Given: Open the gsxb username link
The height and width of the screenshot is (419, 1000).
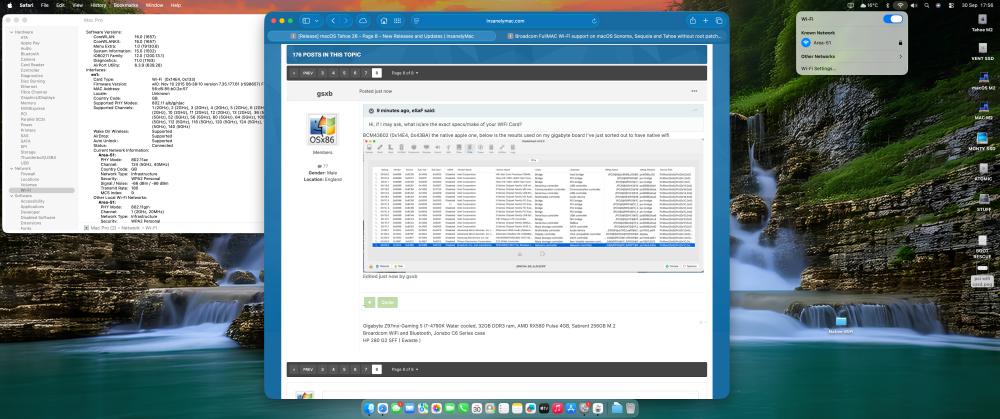Looking at the screenshot, I should [324, 94].
